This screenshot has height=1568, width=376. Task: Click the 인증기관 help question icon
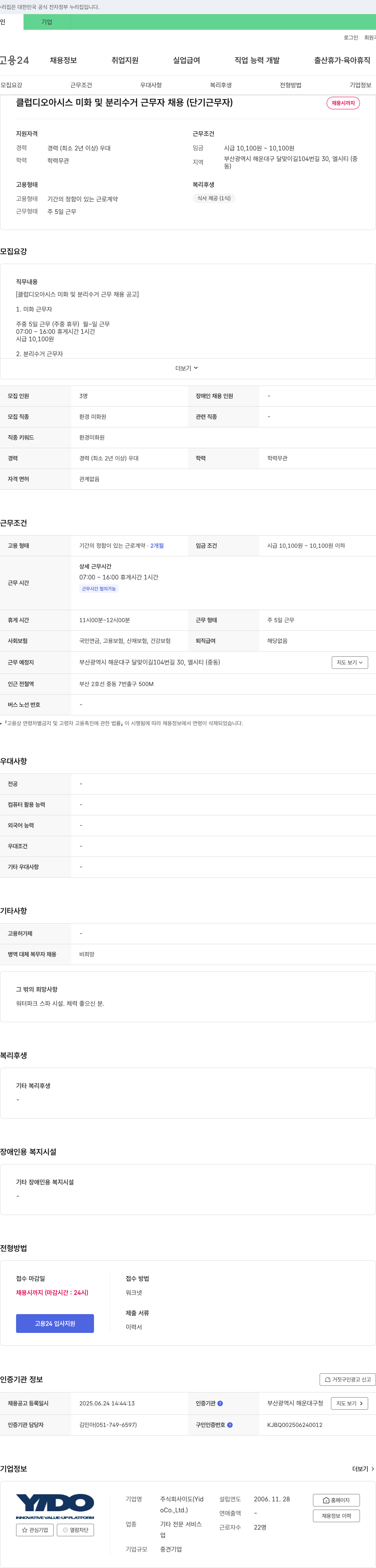(220, 1403)
